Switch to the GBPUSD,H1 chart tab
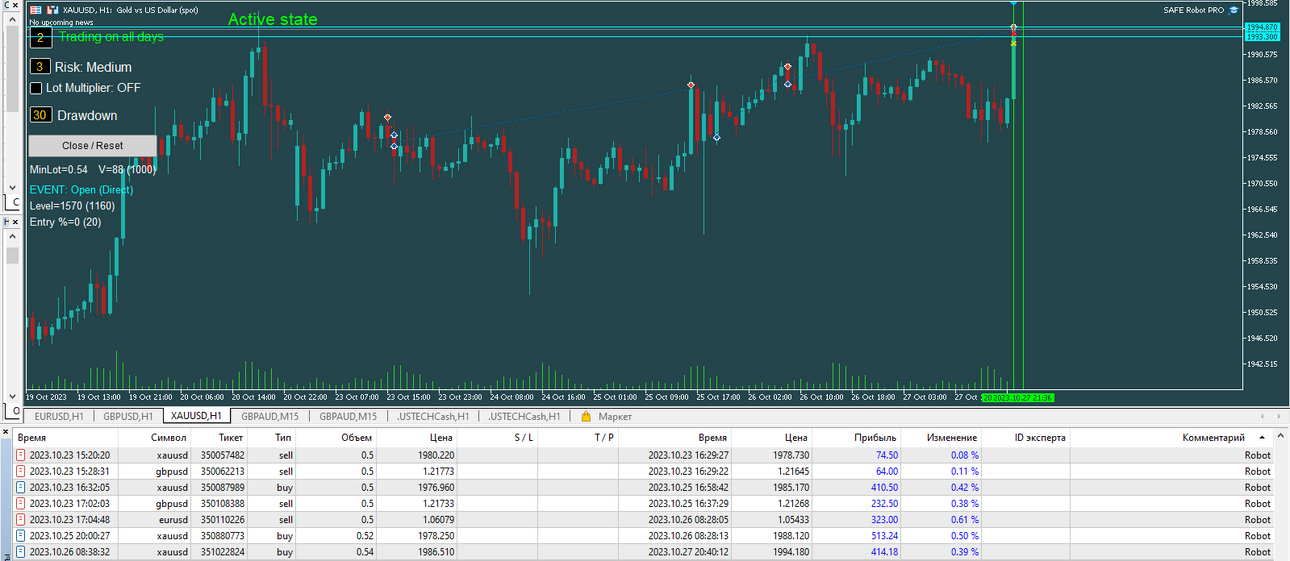This screenshot has height=561, width=1290. click(128, 416)
